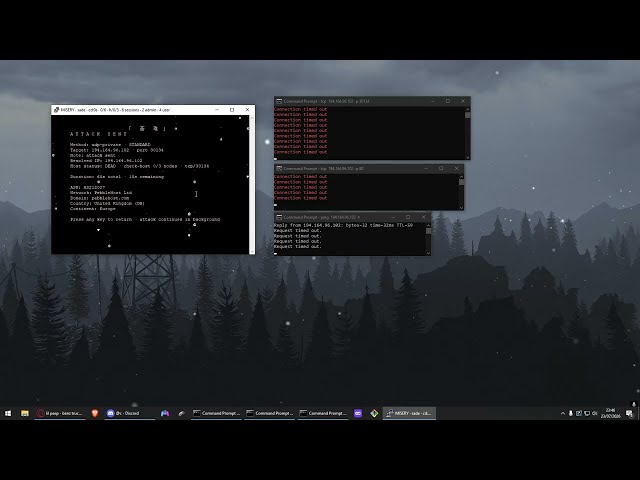
Task: Open the multicolored diamond taskbar icon
Action: click(374, 413)
